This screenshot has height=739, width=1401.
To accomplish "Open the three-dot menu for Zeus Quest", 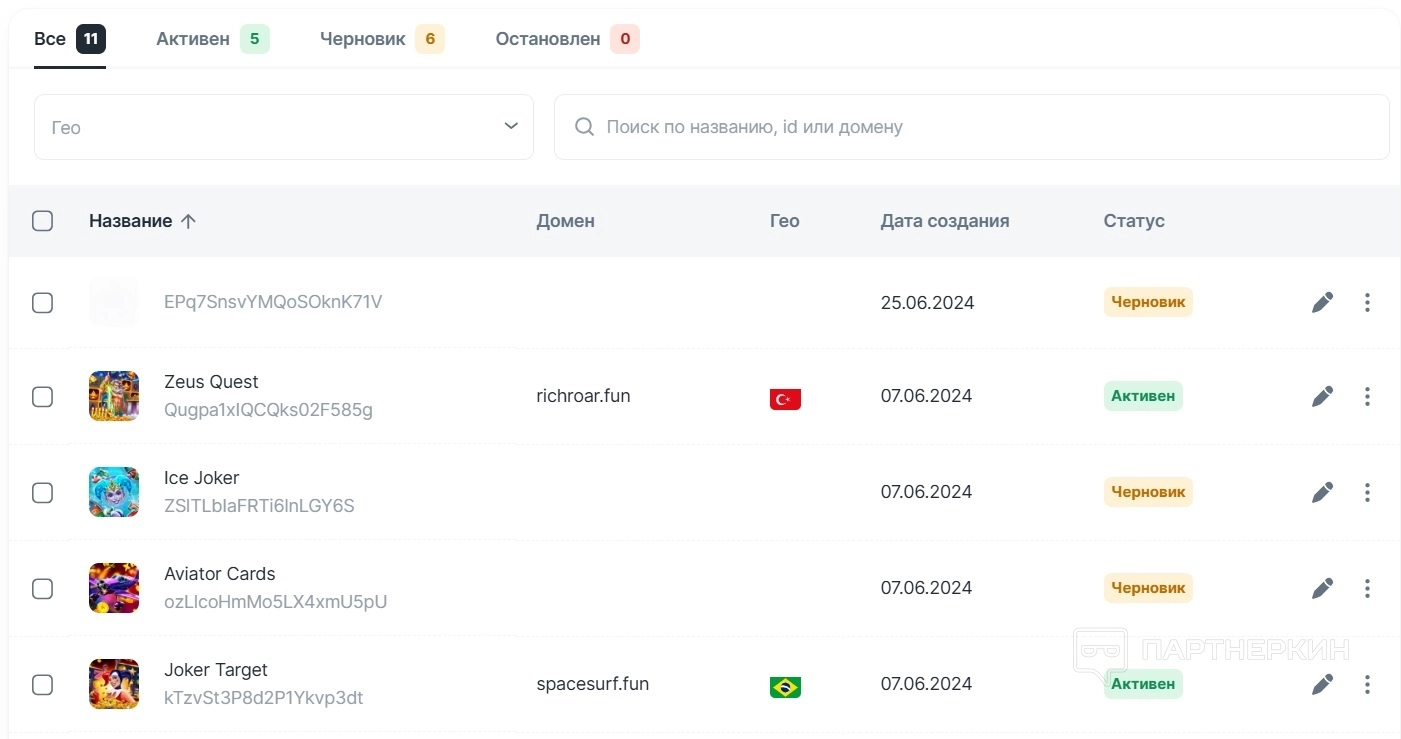I will click(x=1367, y=397).
